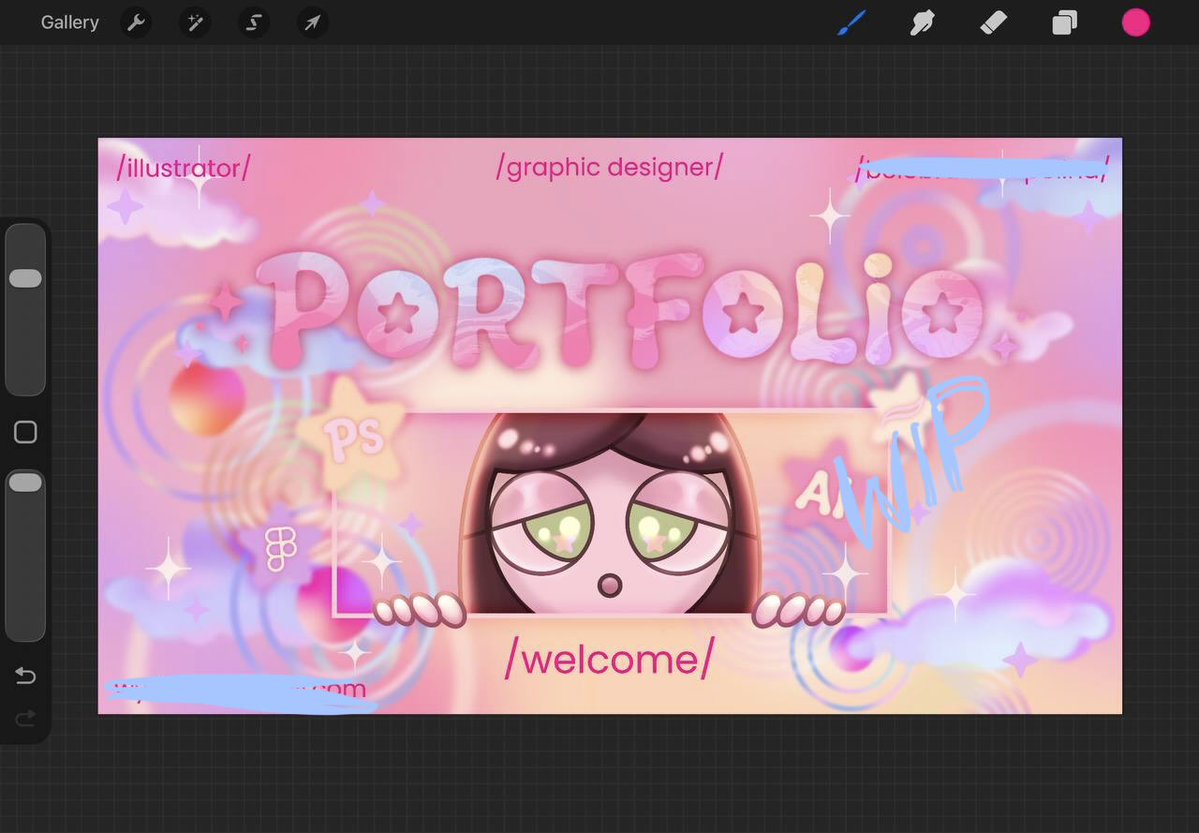Open the Actions wrench menu
1199x833 pixels.
coord(136,23)
